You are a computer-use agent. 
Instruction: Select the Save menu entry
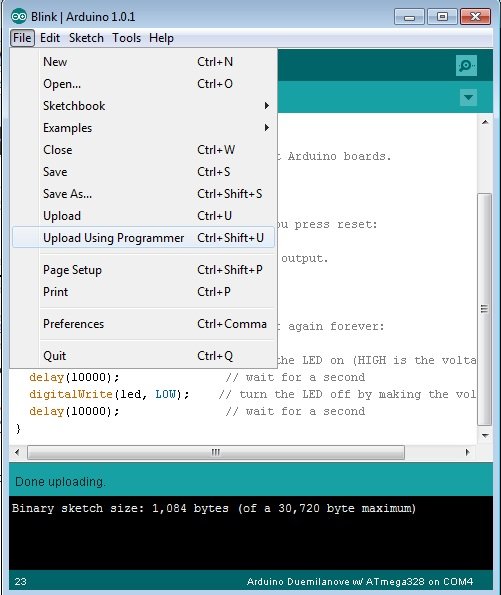143,172
